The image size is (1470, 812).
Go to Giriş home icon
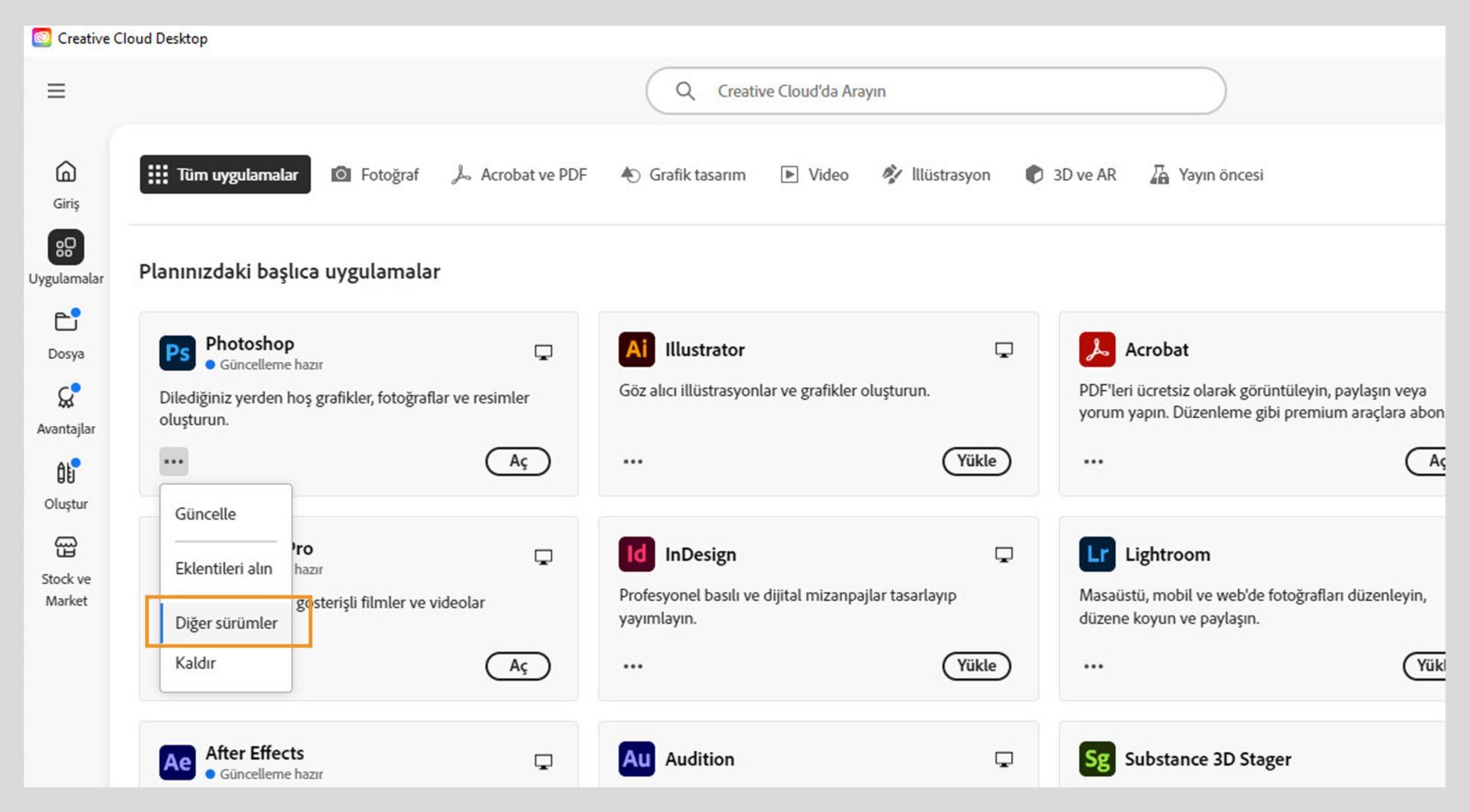(x=66, y=172)
